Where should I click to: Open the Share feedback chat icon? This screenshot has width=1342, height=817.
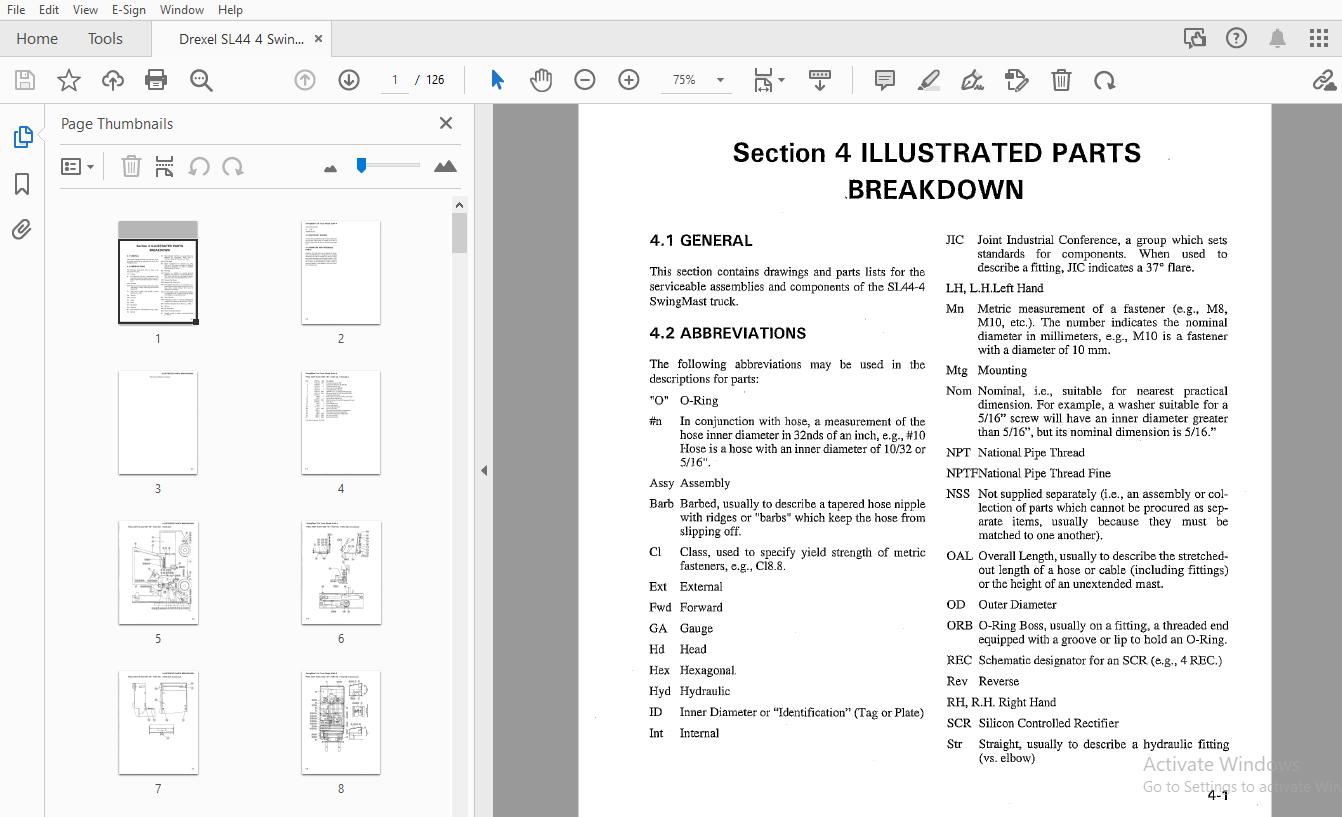click(x=1194, y=38)
